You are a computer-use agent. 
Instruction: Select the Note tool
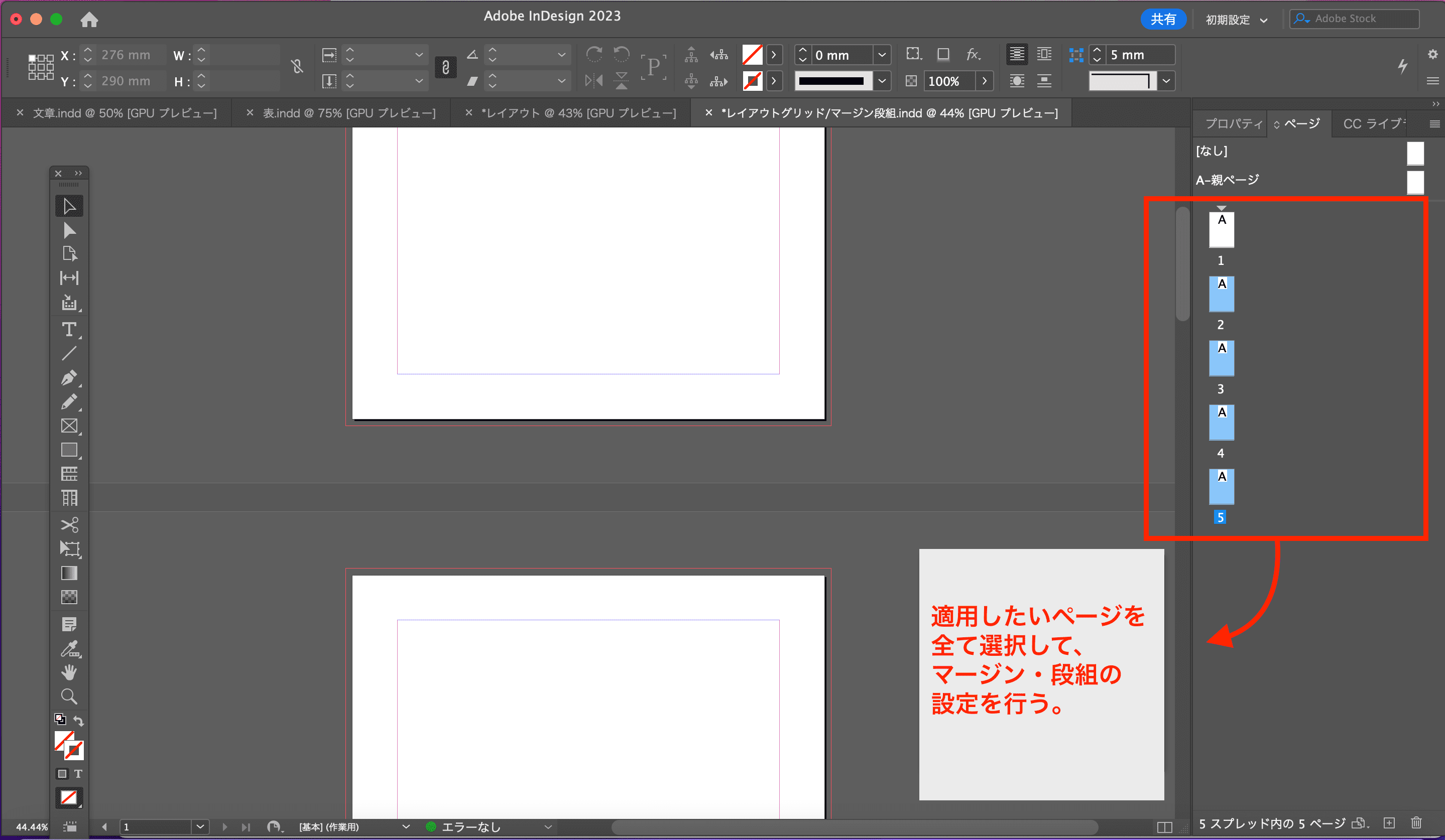point(69,624)
